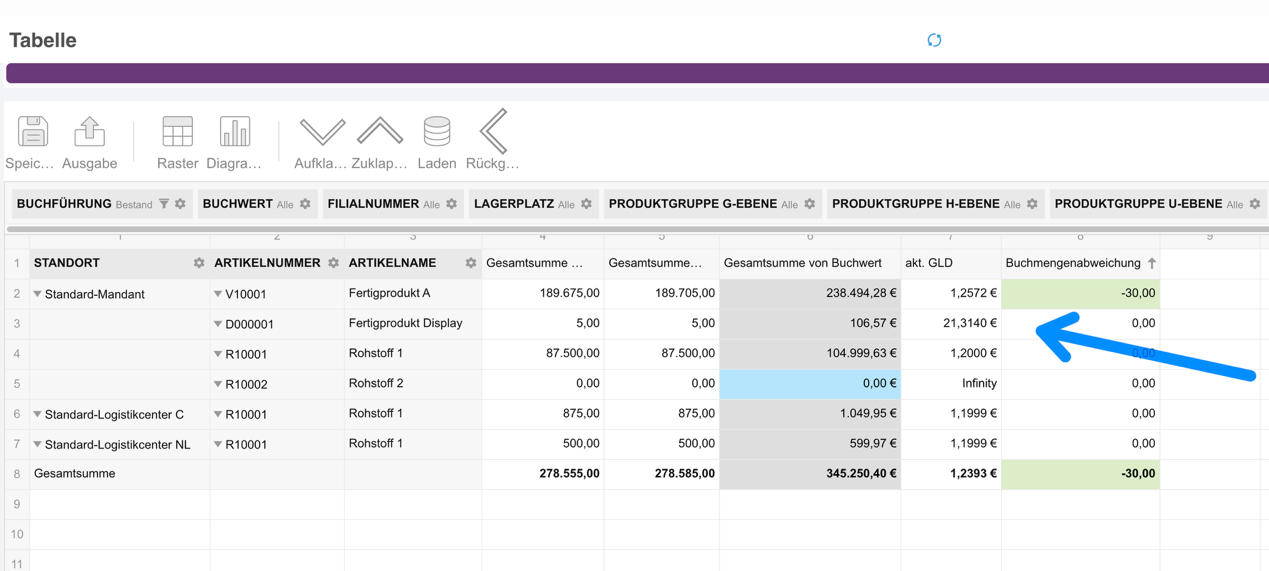The height and width of the screenshot is (571, 1269).
Task: Open the LAGERPLATZ filter chip
Action: click(x=532, y=204)
